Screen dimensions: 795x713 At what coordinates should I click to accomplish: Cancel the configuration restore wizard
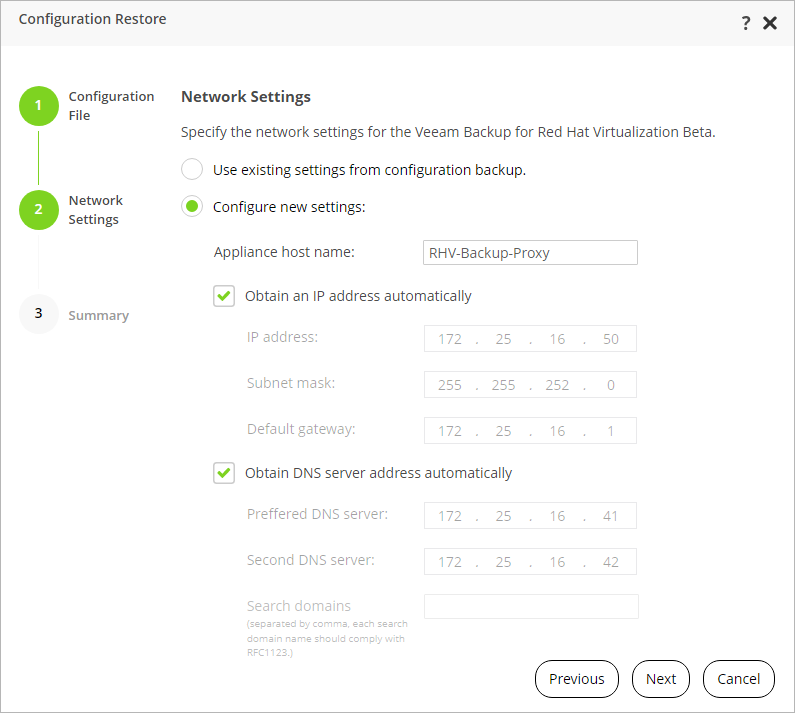[x=738, y=679]
